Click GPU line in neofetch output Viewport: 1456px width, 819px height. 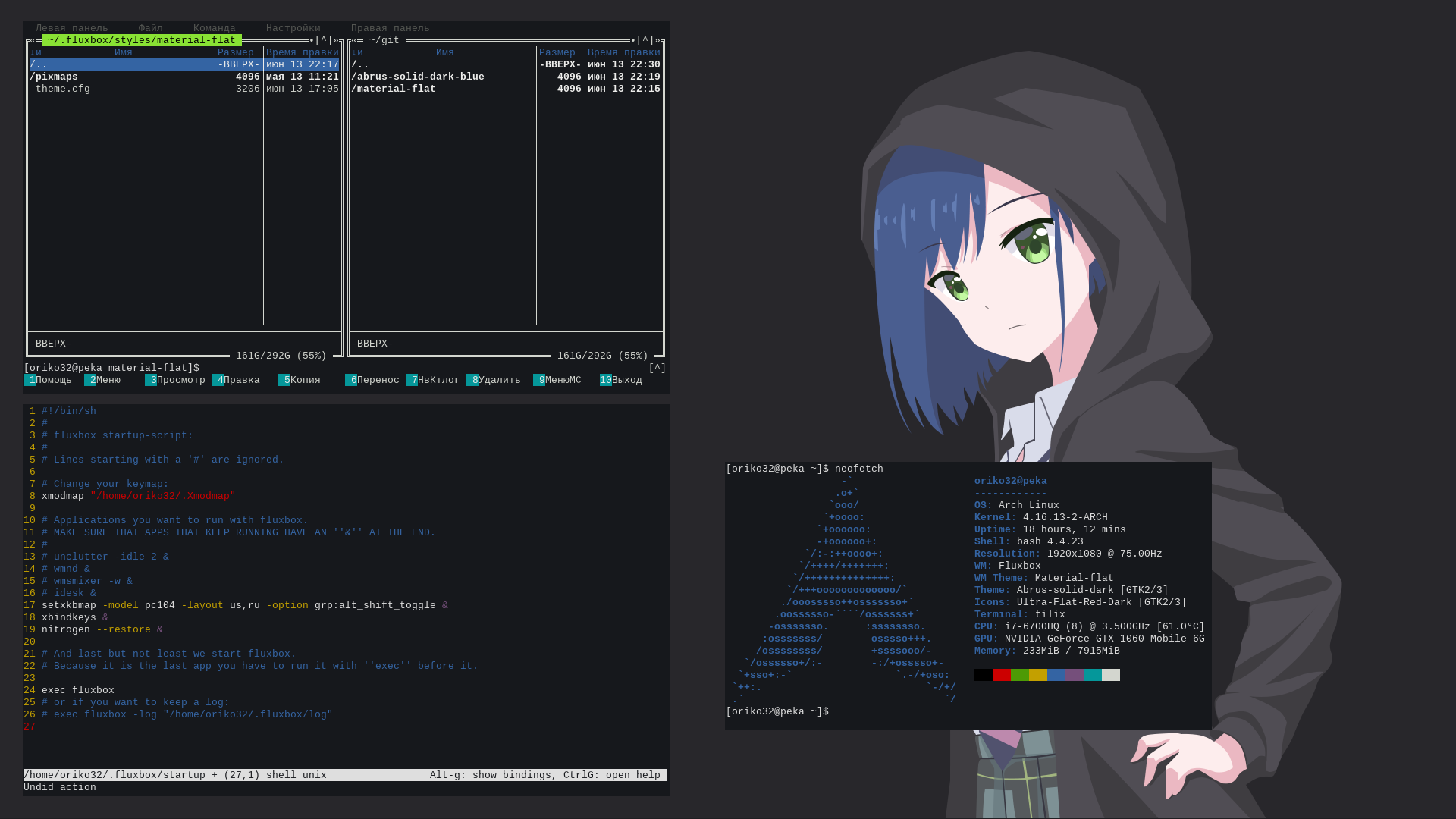(x=1090, y=639)
